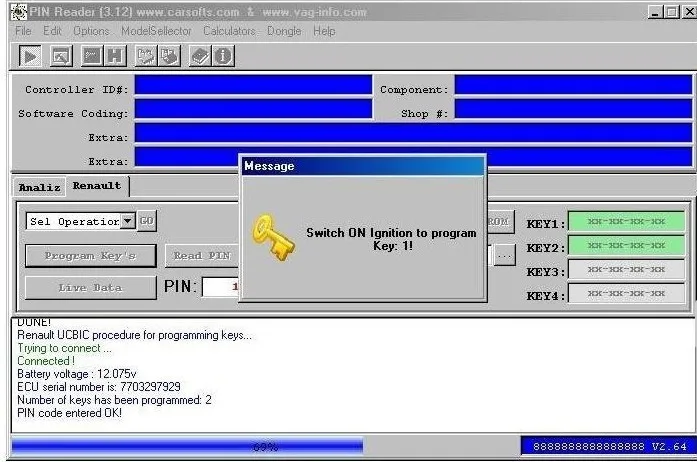Click the info 'i' toolbar icon
This screenshot has width=697, height=462.
[x=223, y=56]
